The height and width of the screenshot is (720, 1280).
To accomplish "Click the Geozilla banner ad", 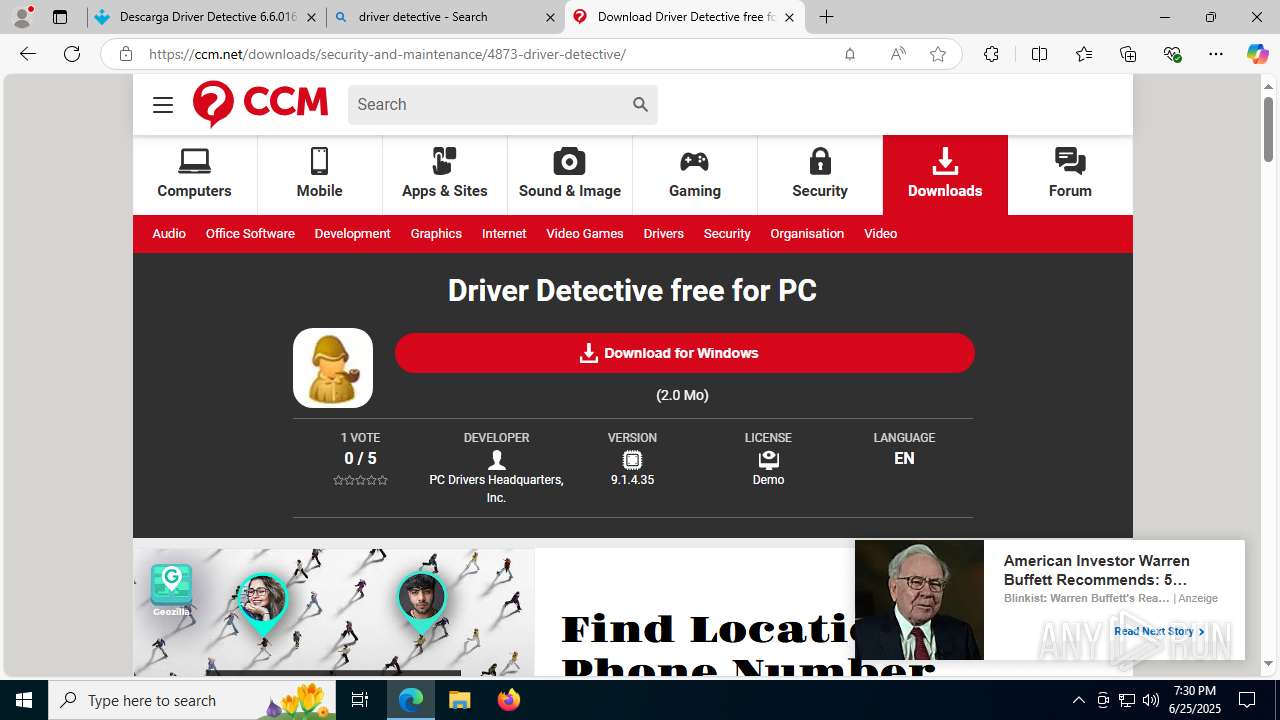I will click(x=333, y=611).
